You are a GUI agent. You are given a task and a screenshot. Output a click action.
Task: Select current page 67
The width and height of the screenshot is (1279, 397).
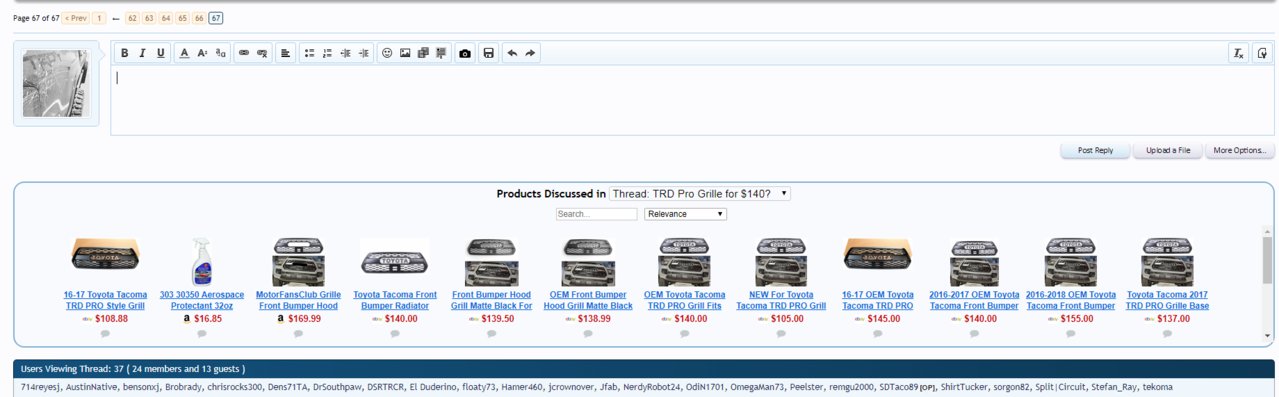(216, 18)
